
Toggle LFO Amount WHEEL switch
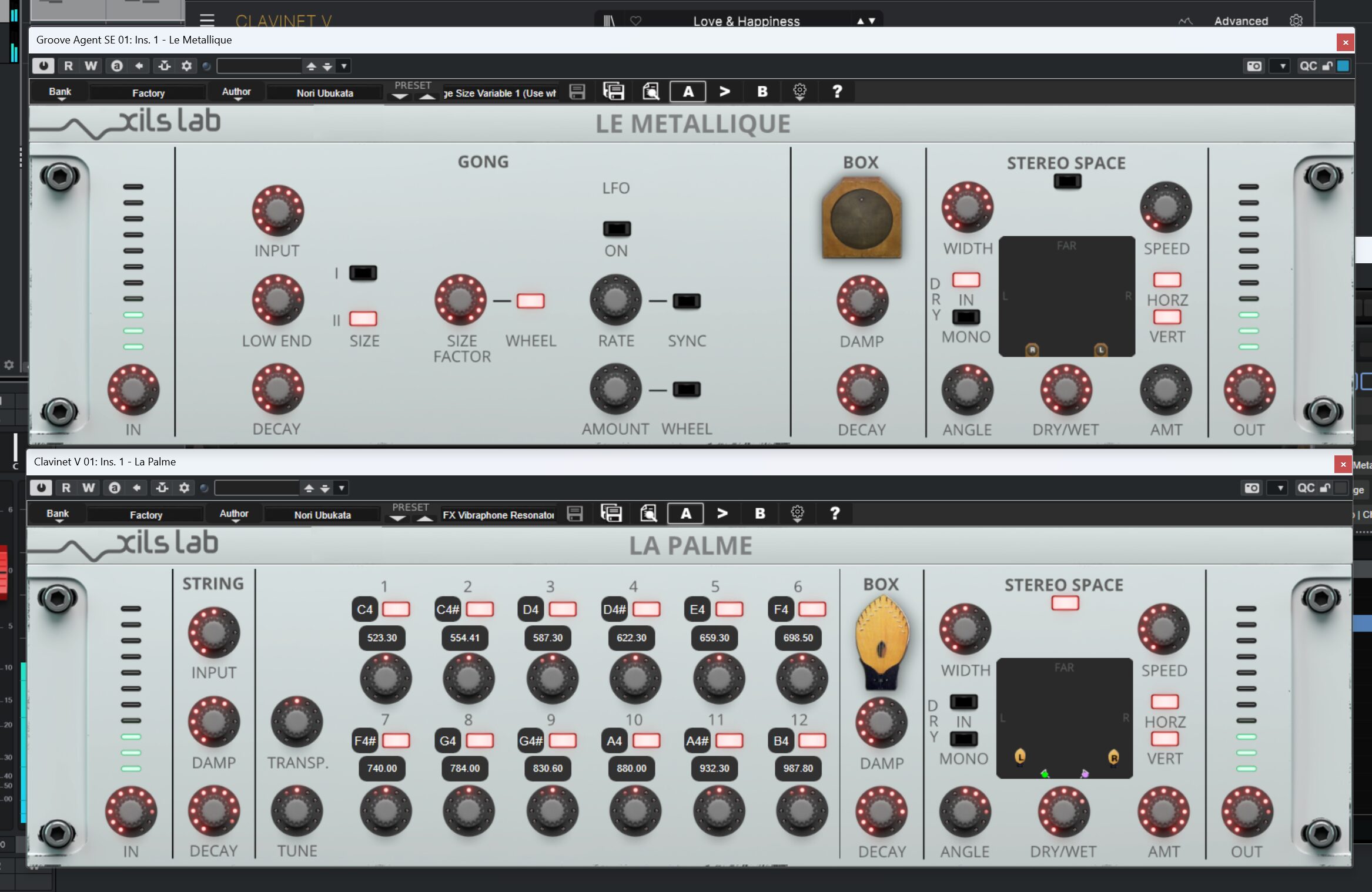(686, 389)
